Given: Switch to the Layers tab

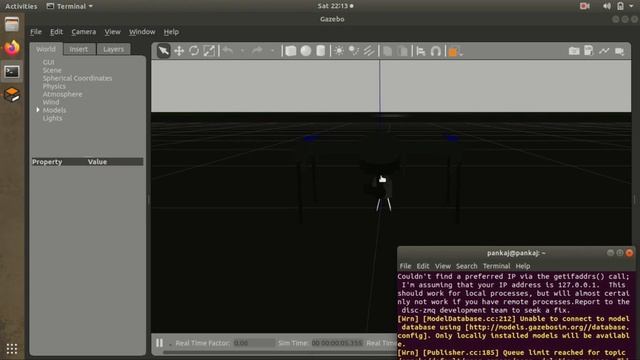Looking at the screenshot, I should [113, 49].
